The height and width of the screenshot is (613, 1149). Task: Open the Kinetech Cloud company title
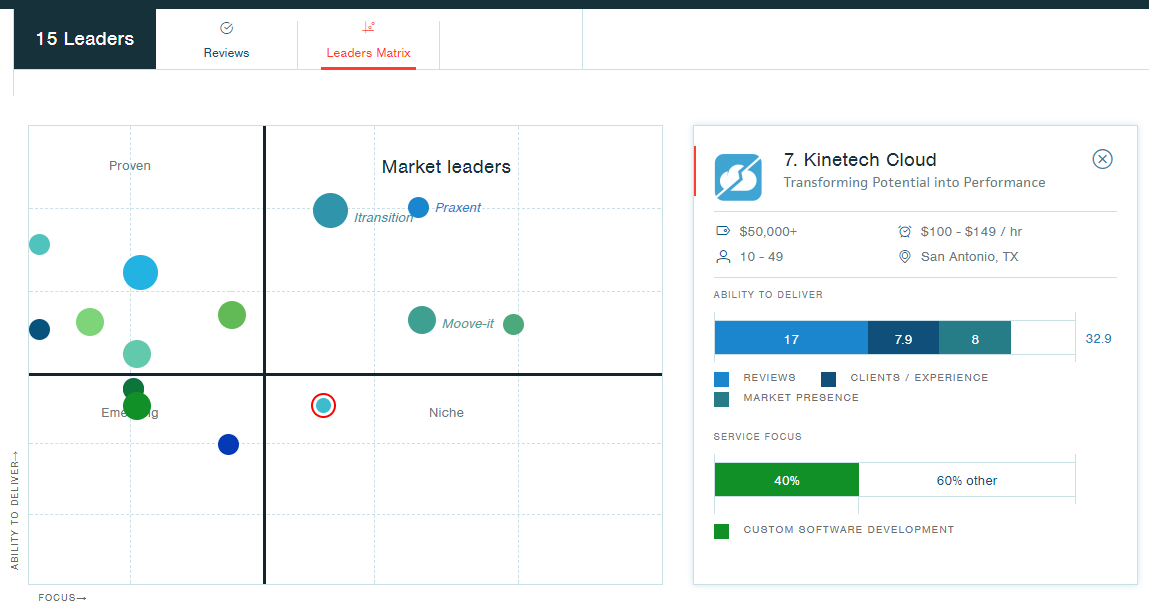(860, 160)
